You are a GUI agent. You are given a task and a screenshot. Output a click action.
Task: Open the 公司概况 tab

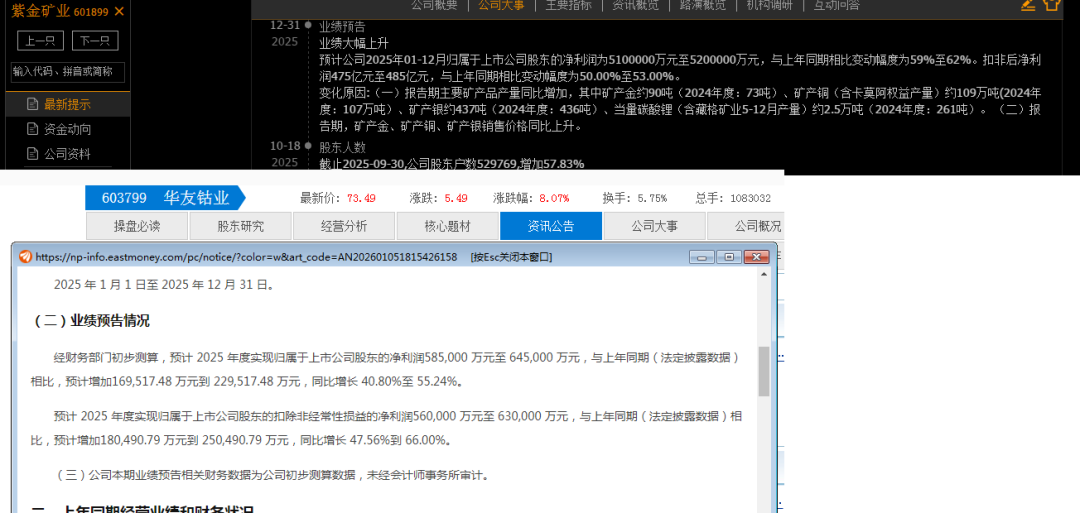(x=746, y=226)
